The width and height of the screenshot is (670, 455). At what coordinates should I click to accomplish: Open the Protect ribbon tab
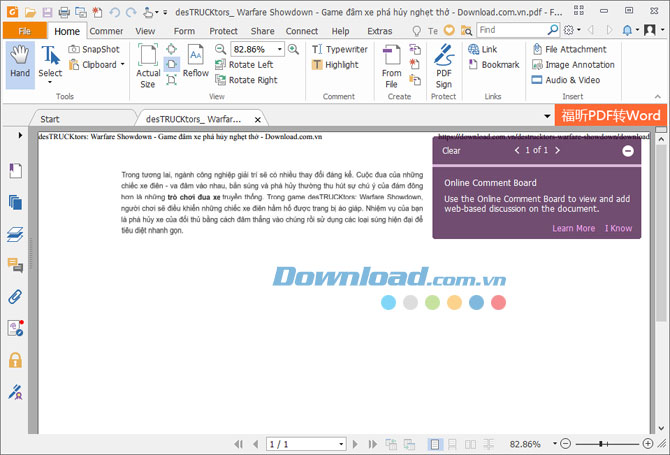click(x=223, y=31)
